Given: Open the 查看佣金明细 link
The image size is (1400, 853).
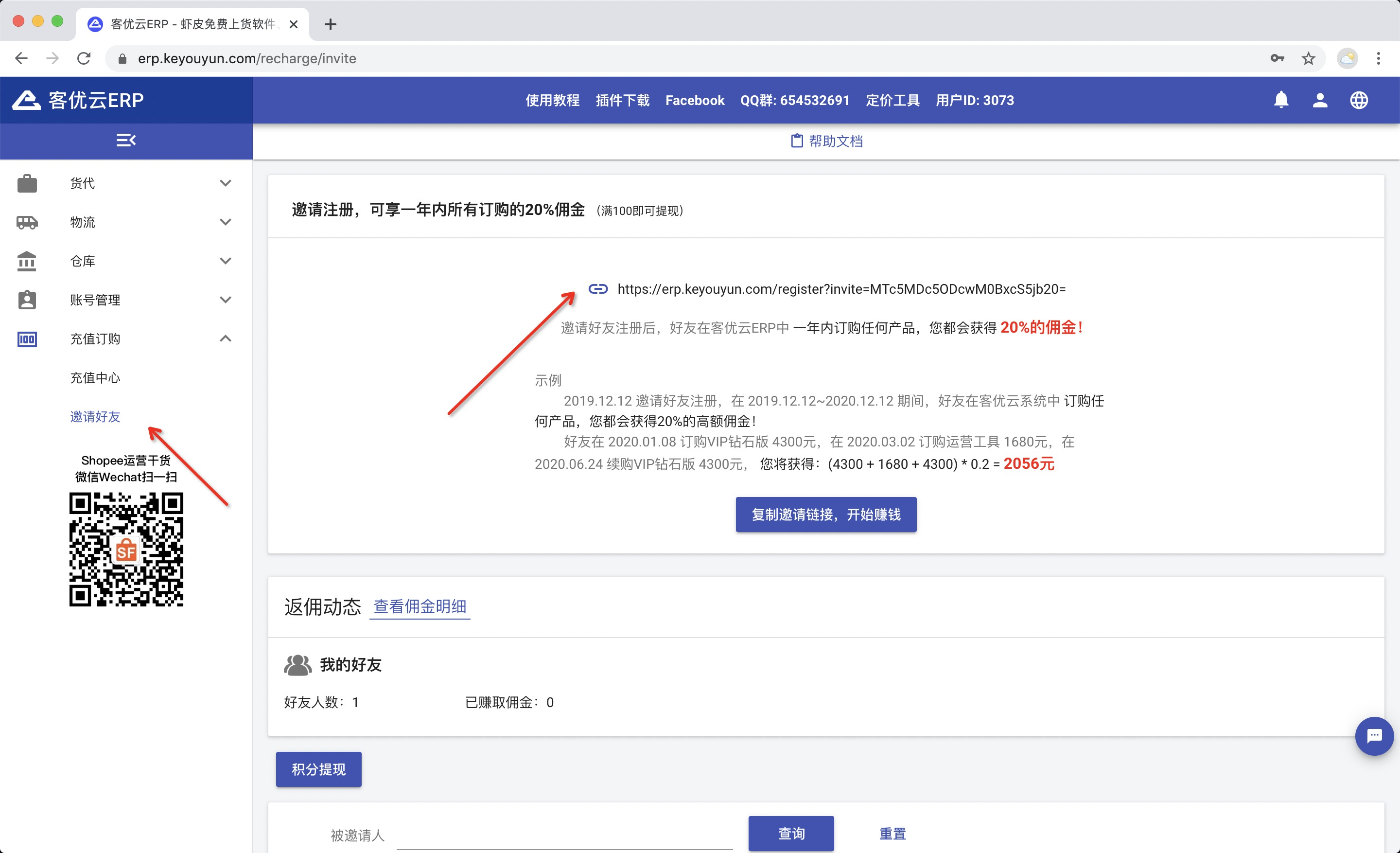Looking at the screenshot, I should click(420, 606).
